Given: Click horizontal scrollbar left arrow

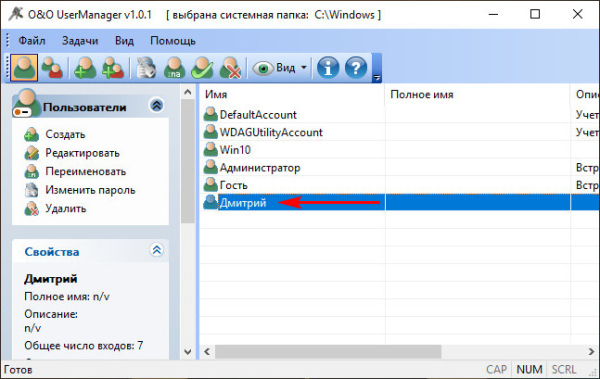Looking at the screenshot, I should (207, 351).
